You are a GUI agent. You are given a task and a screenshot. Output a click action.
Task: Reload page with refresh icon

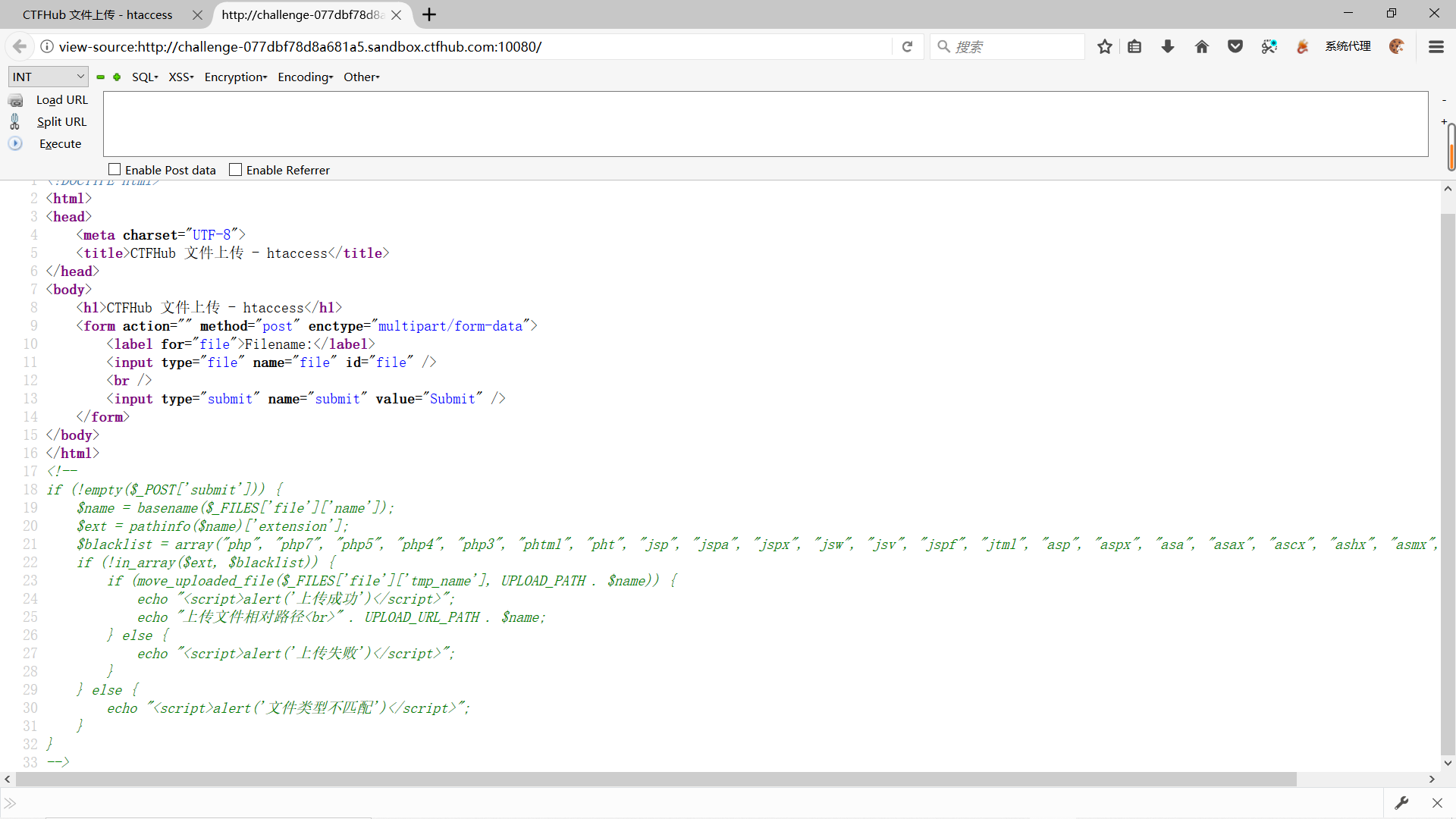(907, 47)
